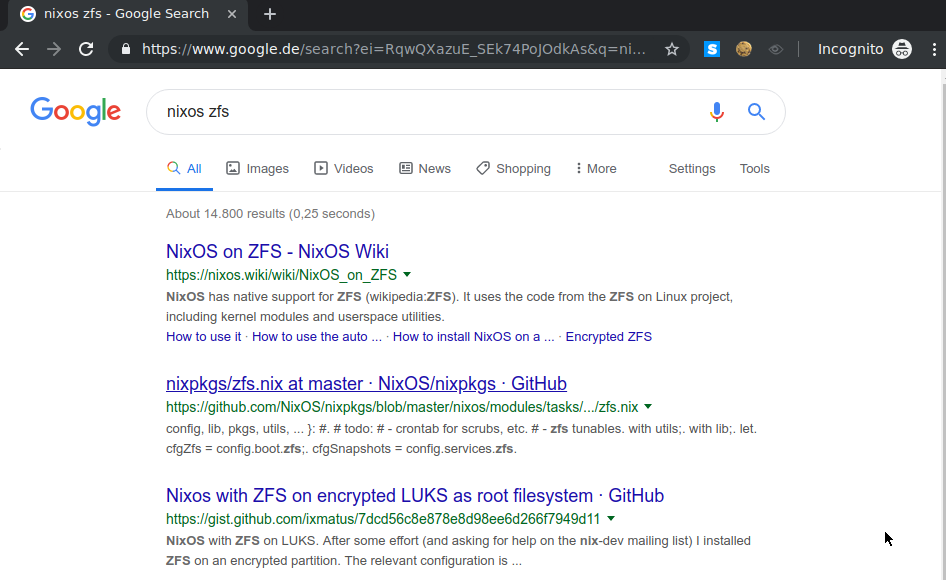Click the browser forward arrow
Image resolution: width=946 pixels, height=580 pixels.
tap(54, 49)
